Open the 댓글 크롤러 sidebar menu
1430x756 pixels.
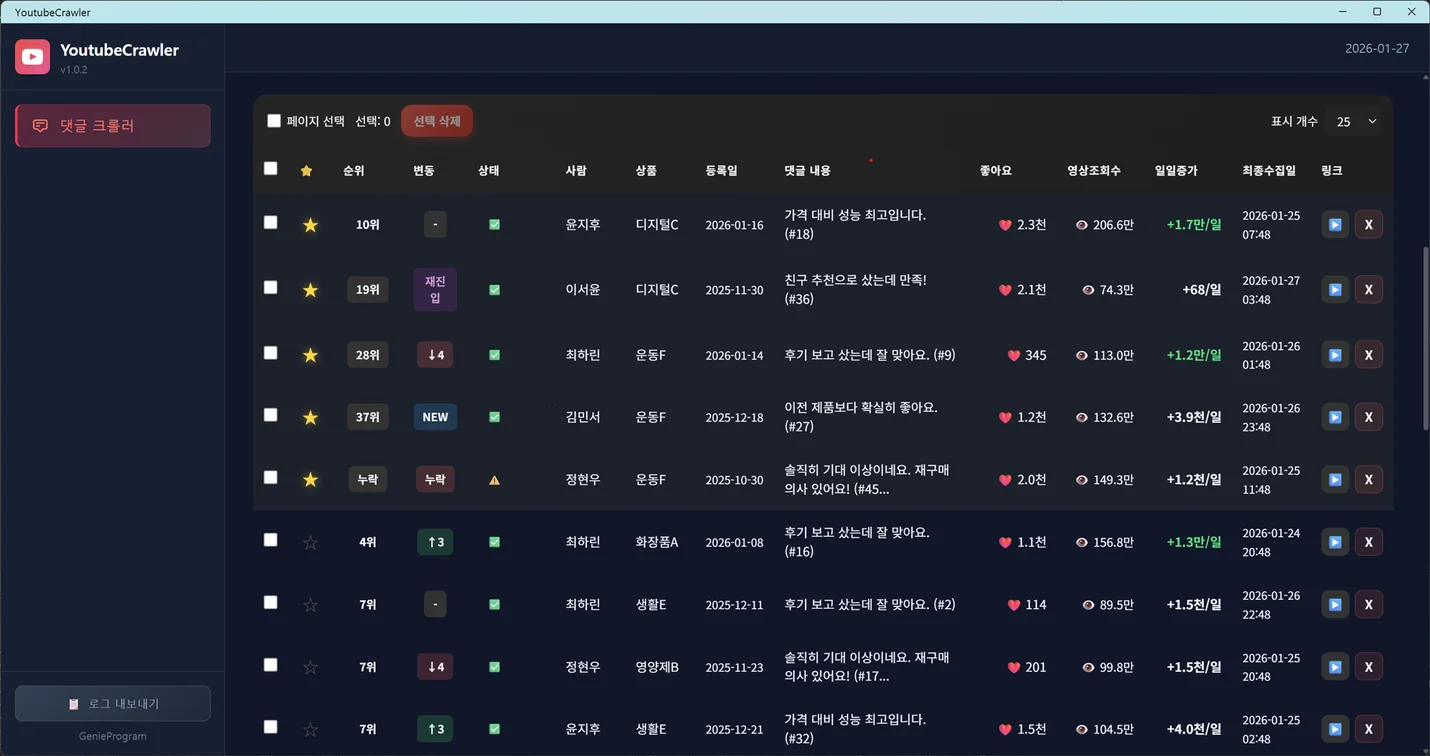(113, 126)
